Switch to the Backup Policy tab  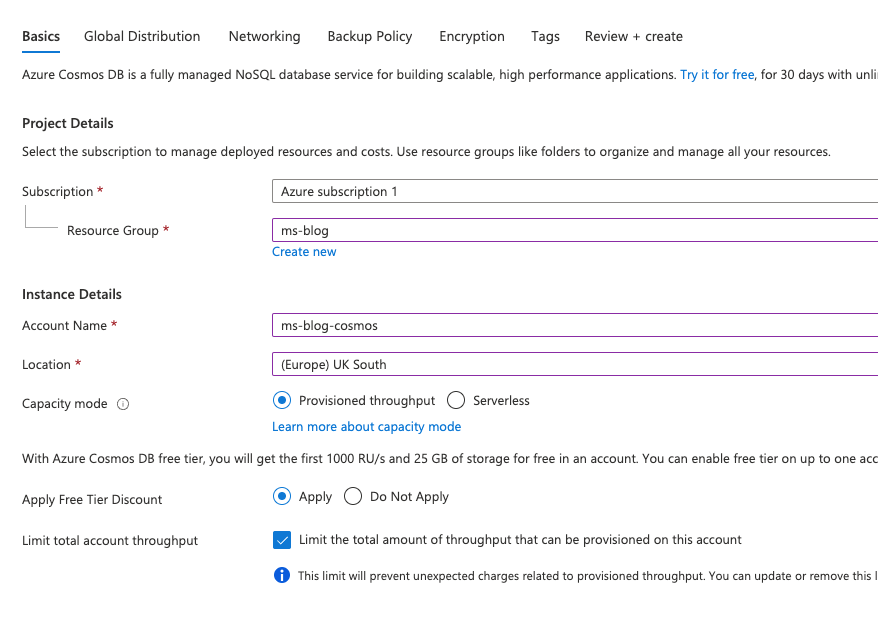(370, 36)
